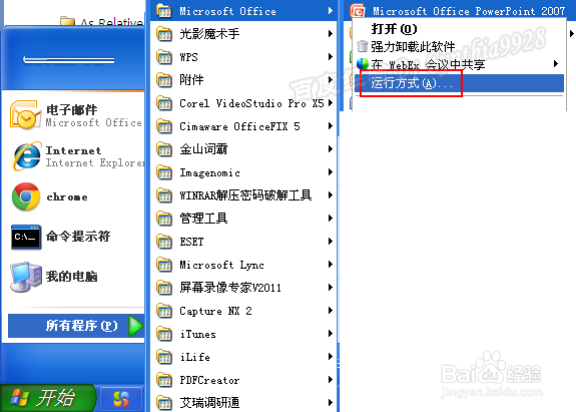
Task: Click the WebEx globe icon
Action: pyautogui.click(x=363, y=64)
